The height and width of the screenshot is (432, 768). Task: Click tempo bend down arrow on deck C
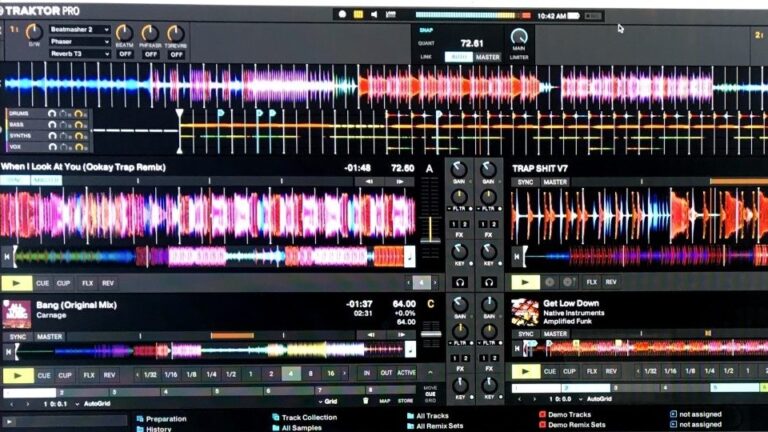click(x=371, y=335)
